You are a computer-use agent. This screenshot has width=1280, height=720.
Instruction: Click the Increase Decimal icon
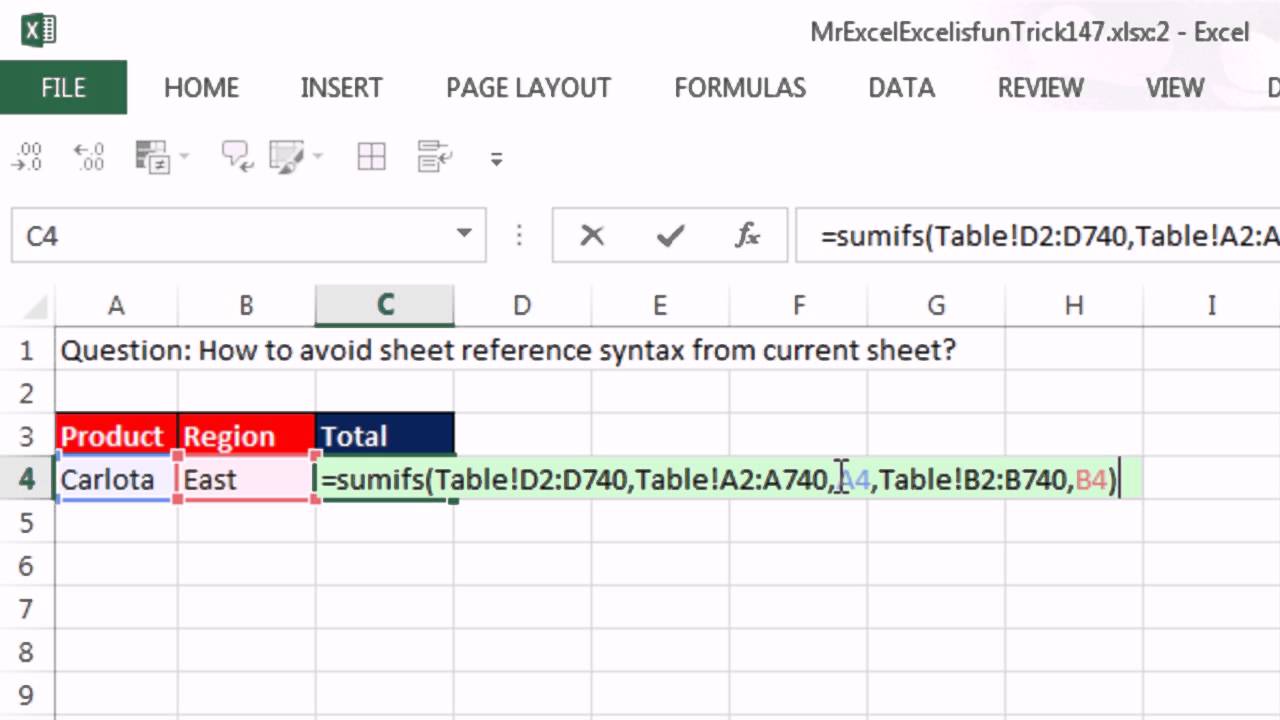[x=89, y=156]
